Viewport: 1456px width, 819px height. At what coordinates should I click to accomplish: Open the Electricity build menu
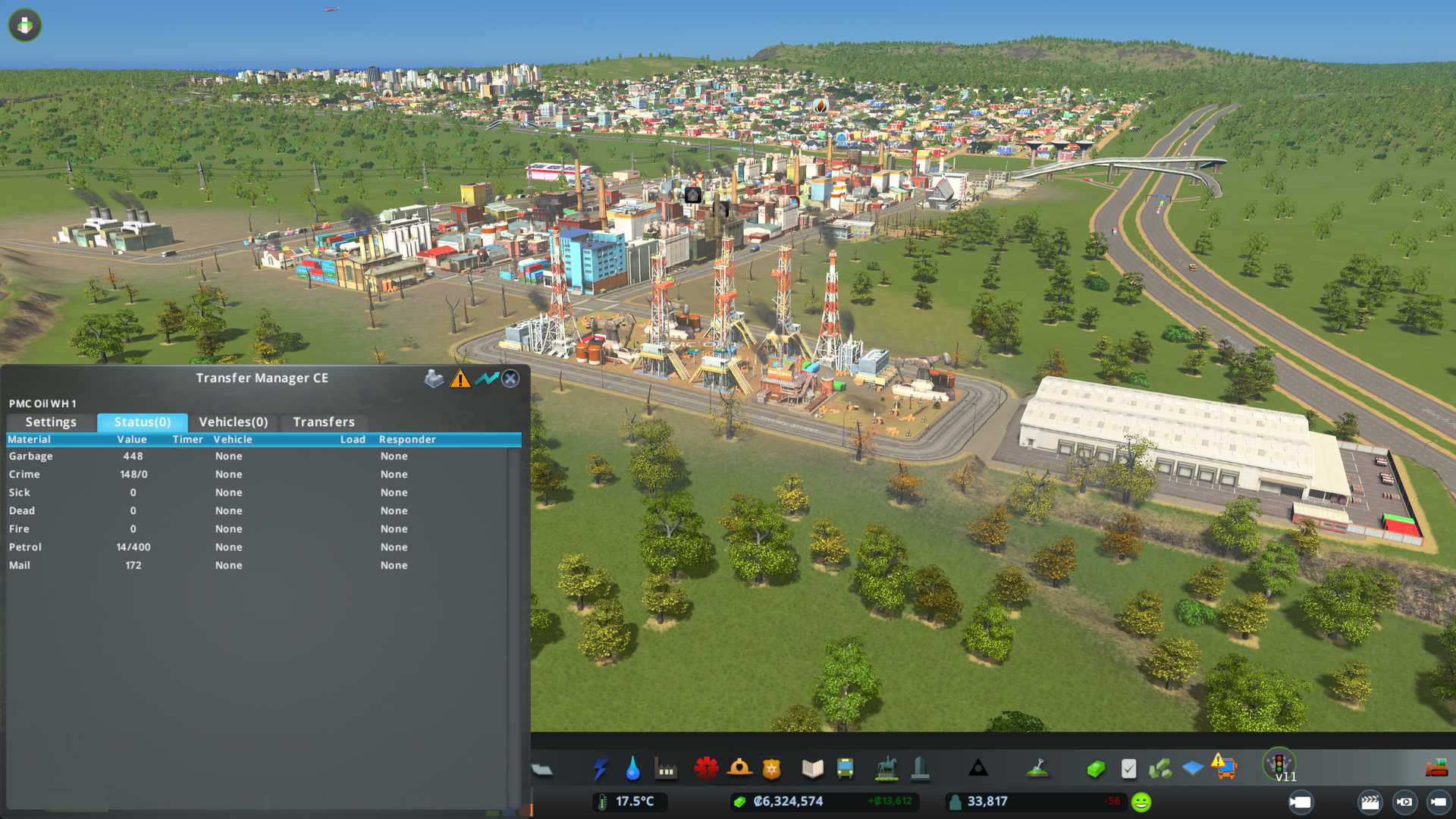coord(600,769)
